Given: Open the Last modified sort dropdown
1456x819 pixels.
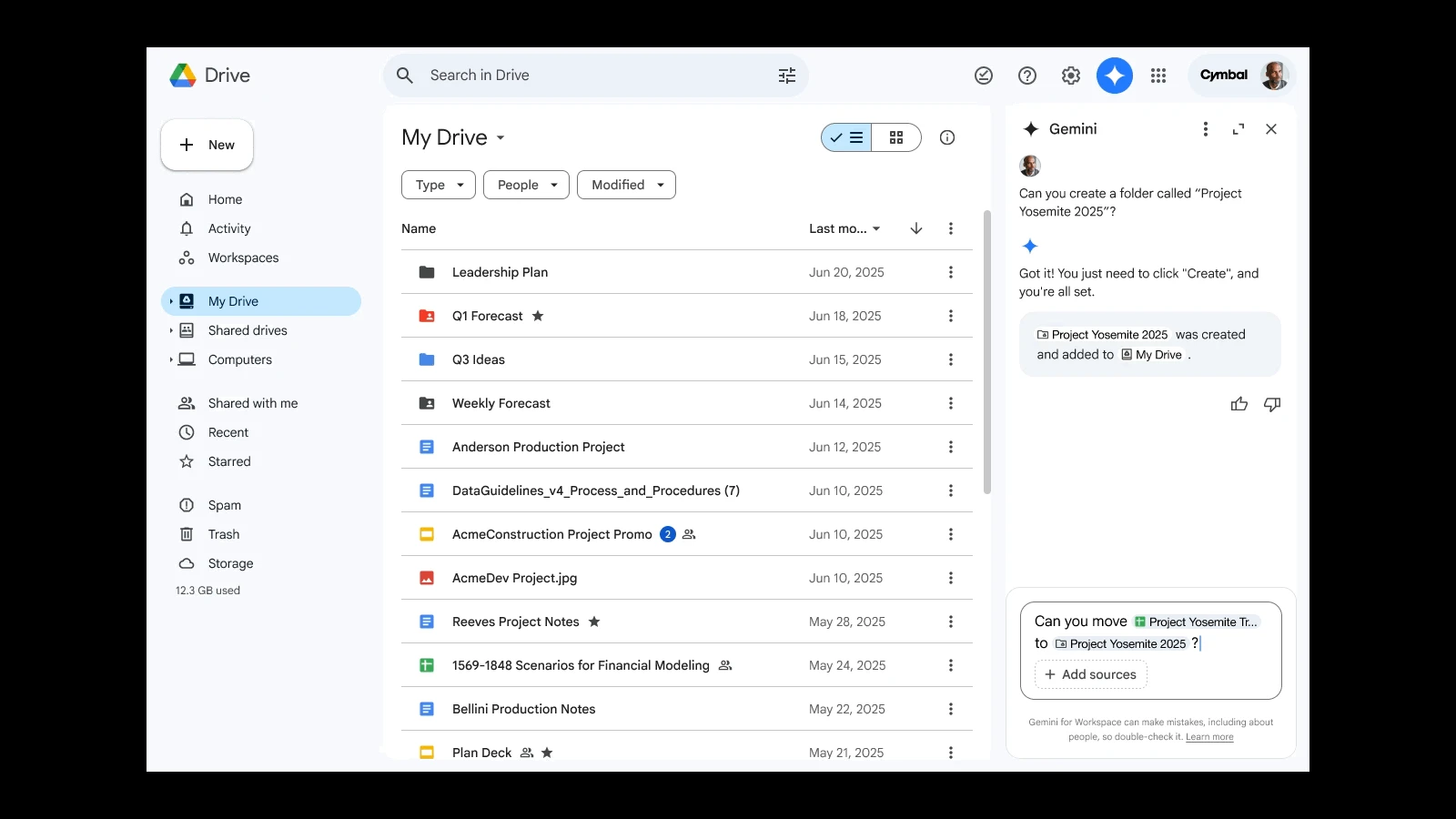Looking at the screenshot, I should (x=845, y=228).
